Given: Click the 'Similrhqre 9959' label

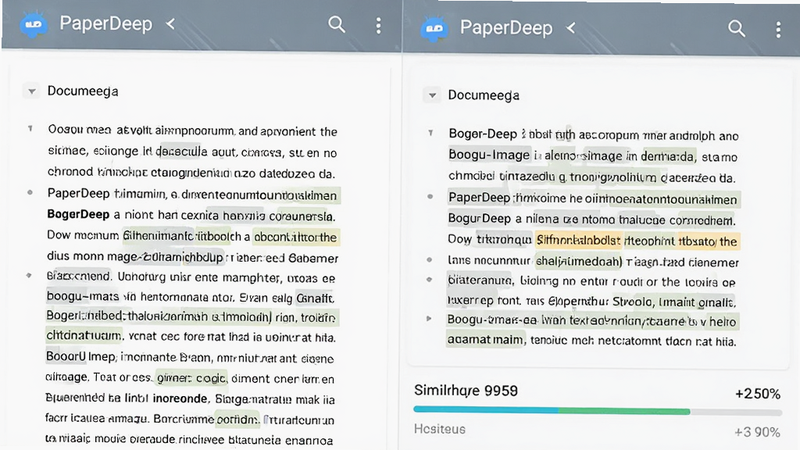Looking at the screenshot, I should click(x=466, y=391).
